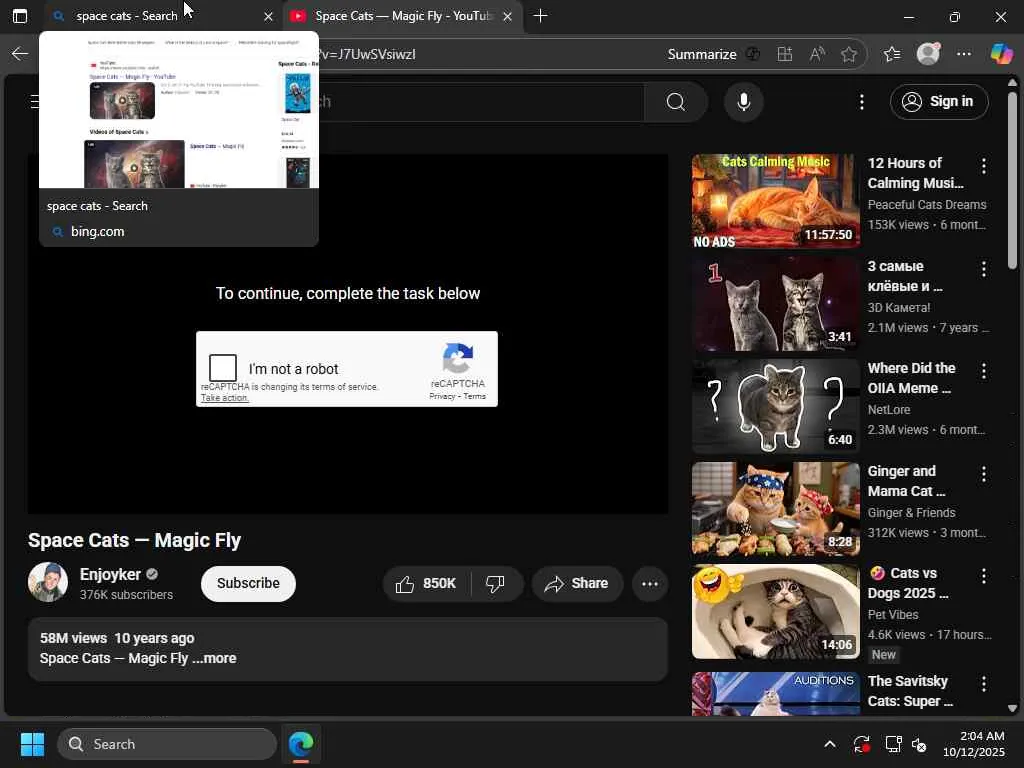Open YouTube settings three-dot menu
The width and height of the screenshot is (1024, 768).
click(x=862, y=102)
